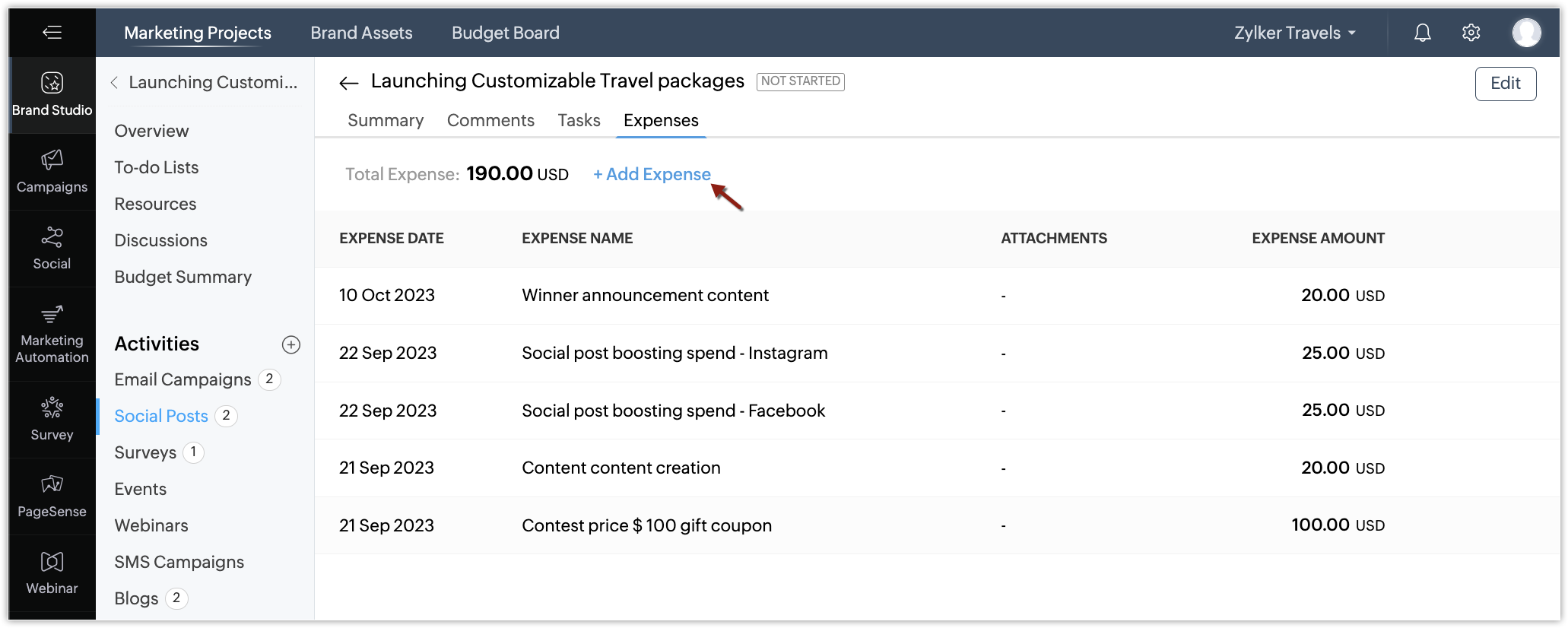Open Social module
The height and width of the screenshot is (628, 1568).
tap(52, 249)
